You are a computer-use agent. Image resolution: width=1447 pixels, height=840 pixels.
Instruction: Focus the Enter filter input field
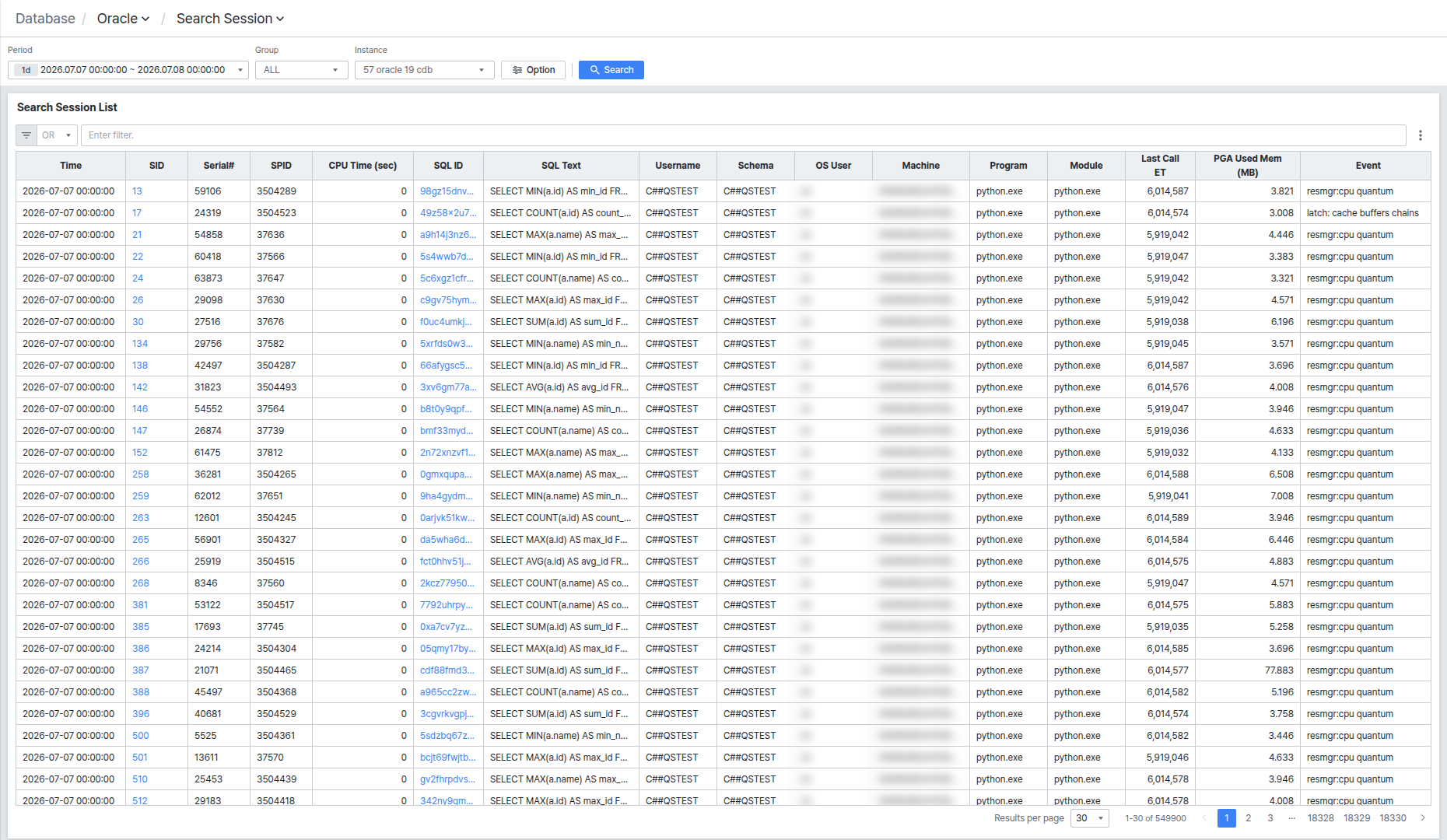pyautogui.click(x=744, y=135)
